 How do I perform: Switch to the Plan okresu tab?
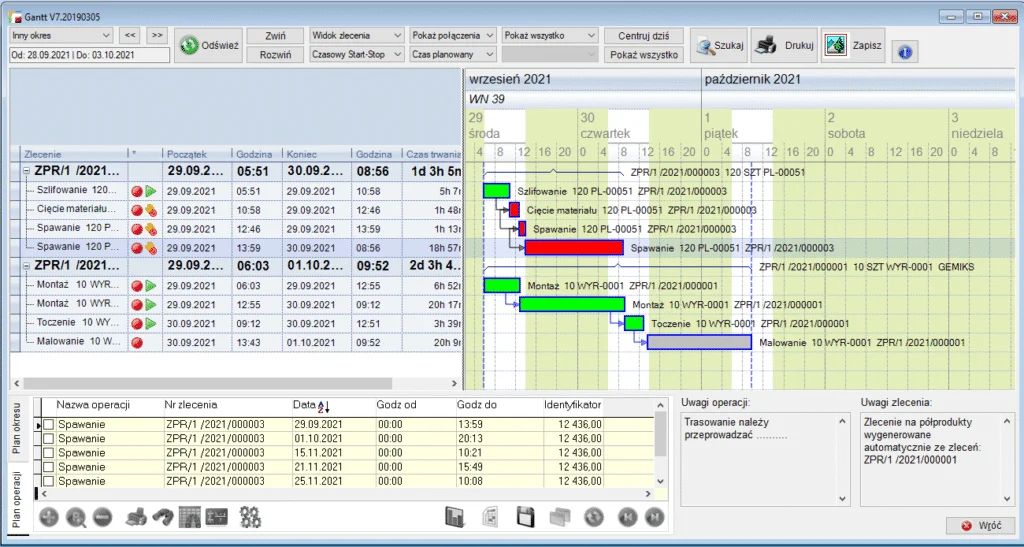16,428
